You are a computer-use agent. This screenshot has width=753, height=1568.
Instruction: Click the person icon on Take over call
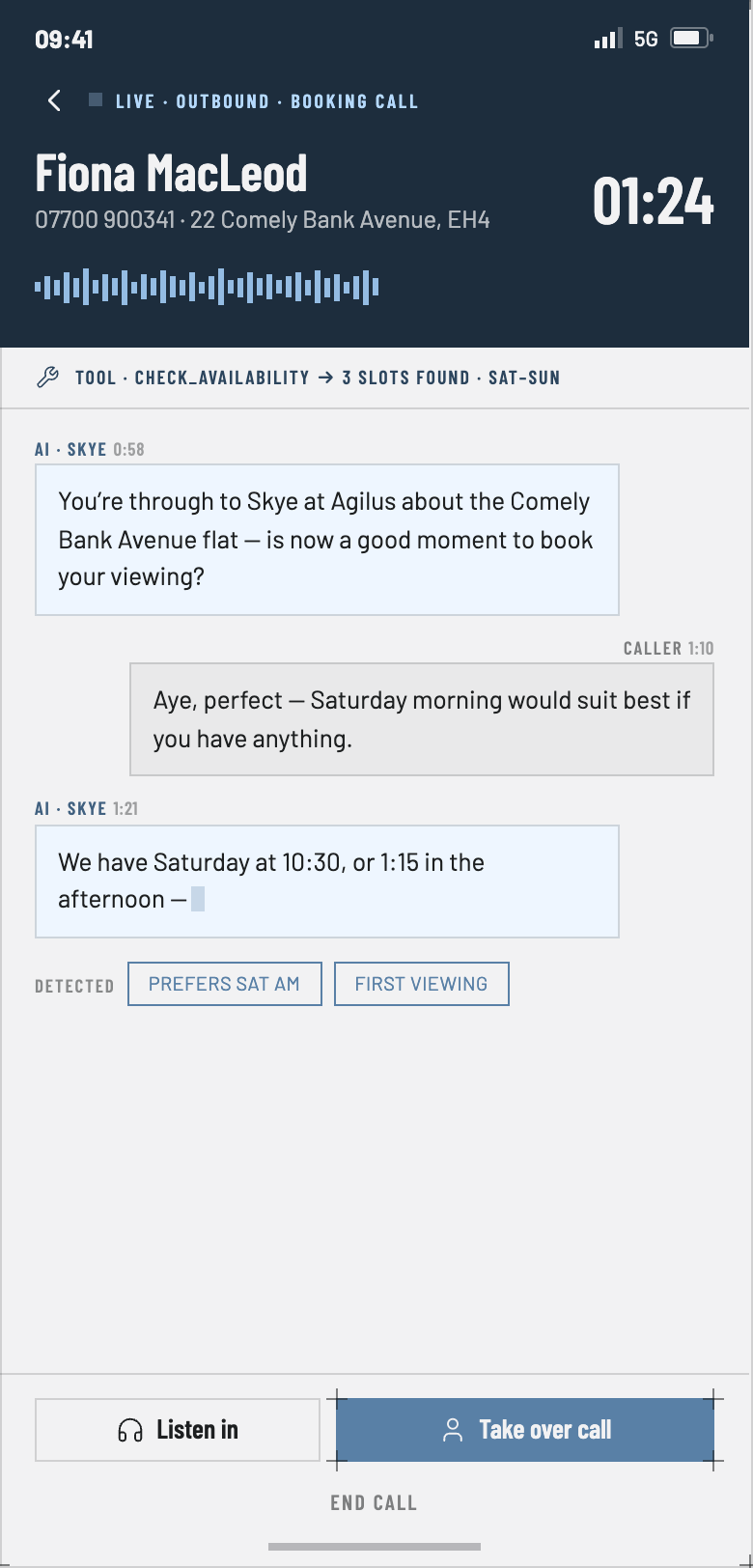452,1430
